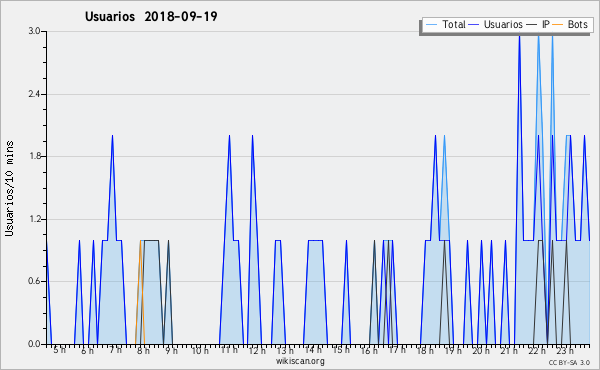600x370 pixels.
Task: Click the '18 h' x-axis label
Action: click(425, 351)
